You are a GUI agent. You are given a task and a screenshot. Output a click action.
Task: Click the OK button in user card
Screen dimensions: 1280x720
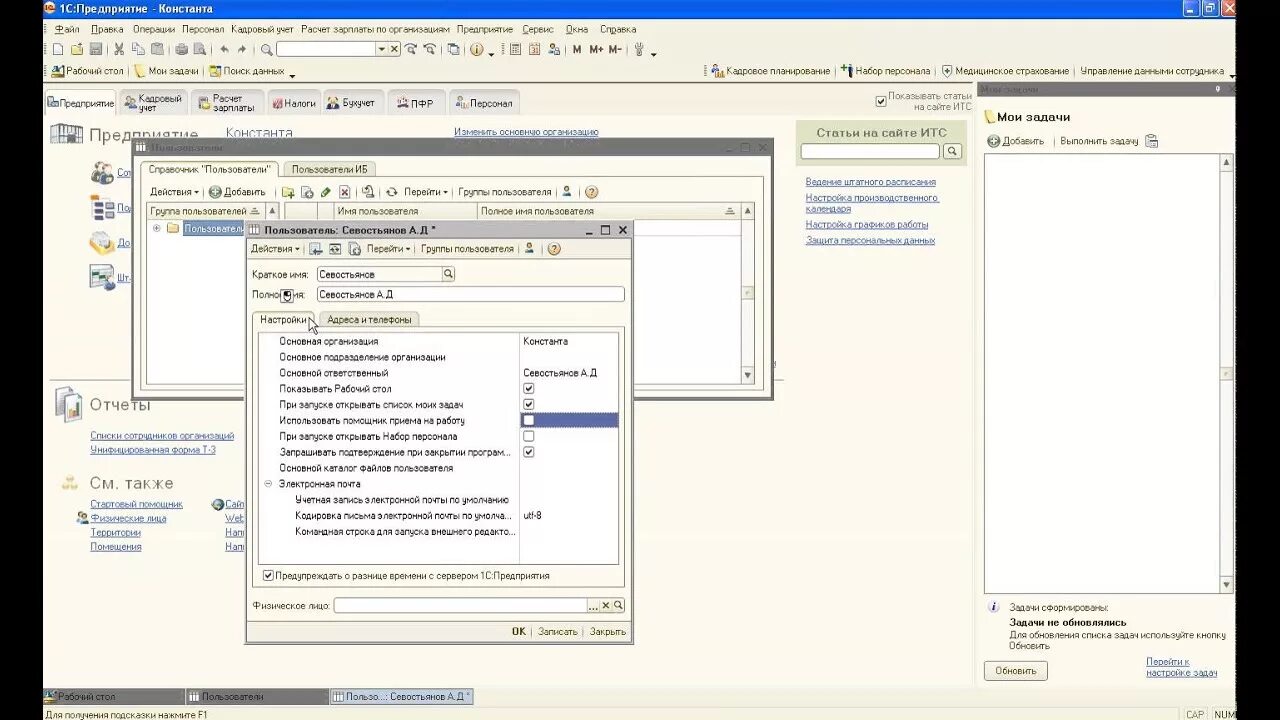[x=519, y=632]
